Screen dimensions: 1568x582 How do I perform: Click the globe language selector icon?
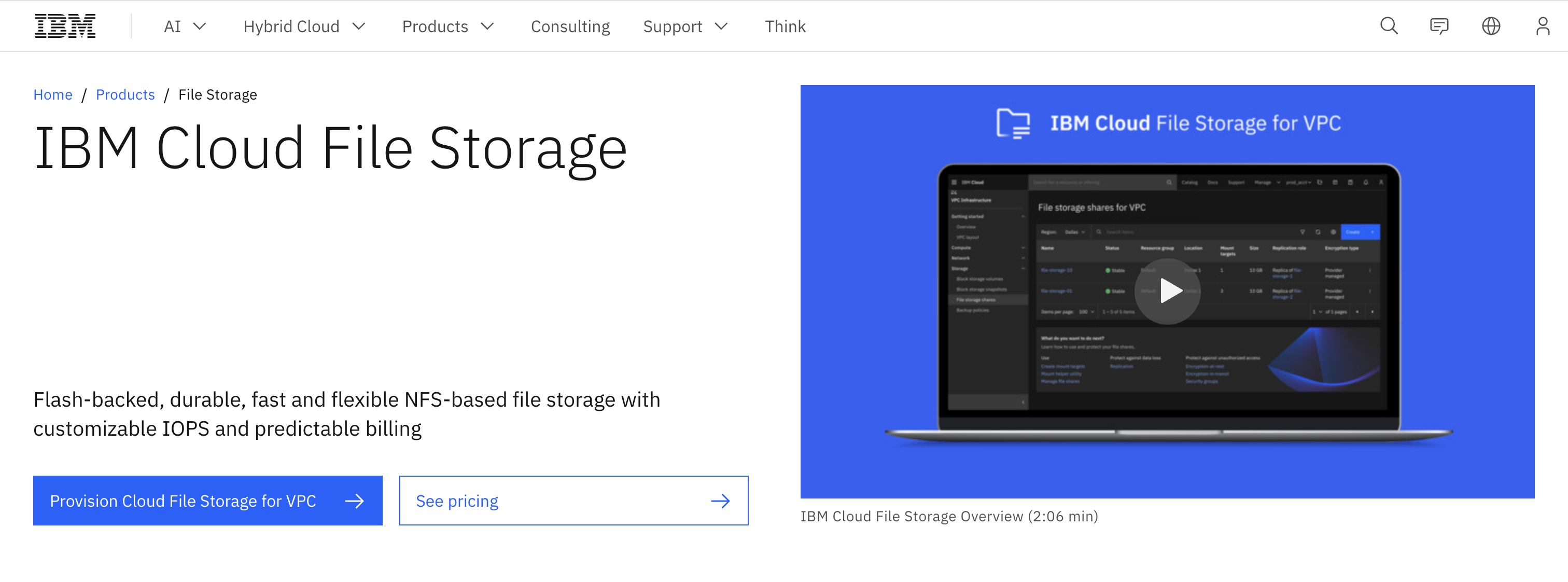1491,25
